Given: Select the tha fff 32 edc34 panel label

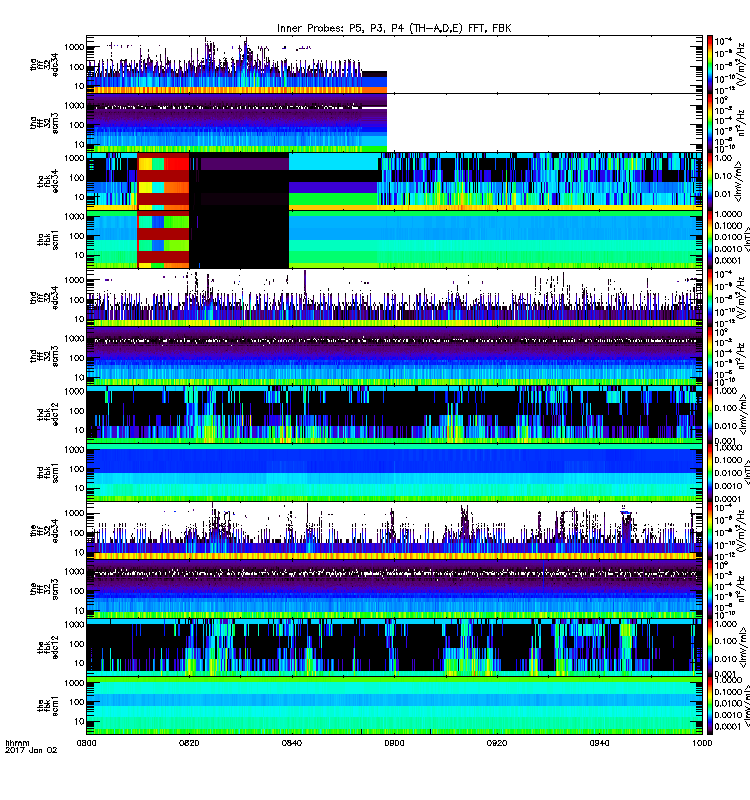Looking at the screenshot, I should [44, 64].
